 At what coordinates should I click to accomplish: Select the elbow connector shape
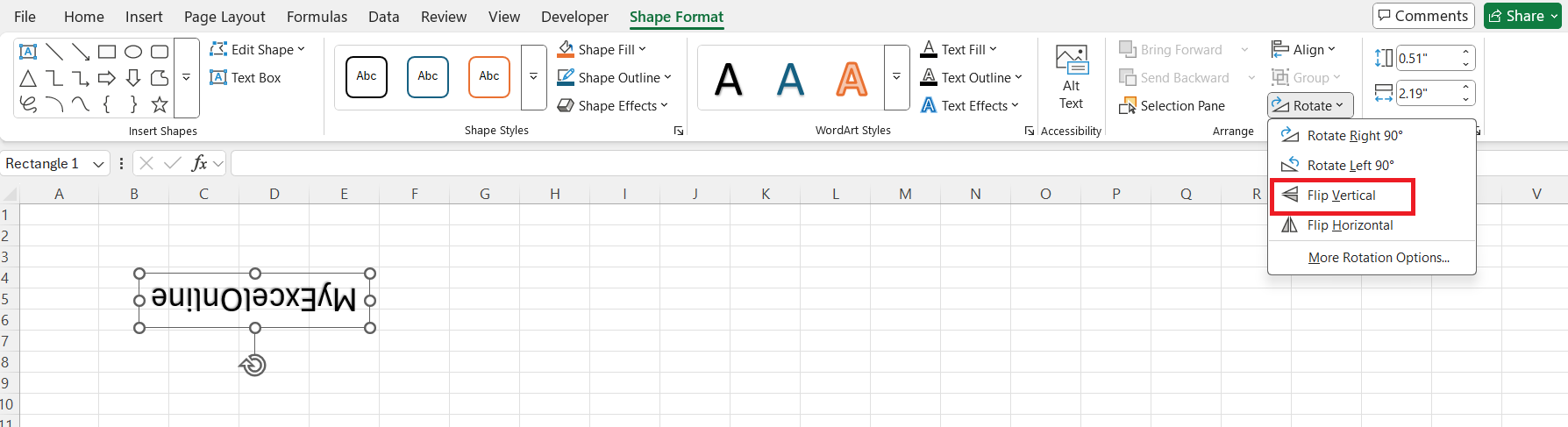point(54,78)
